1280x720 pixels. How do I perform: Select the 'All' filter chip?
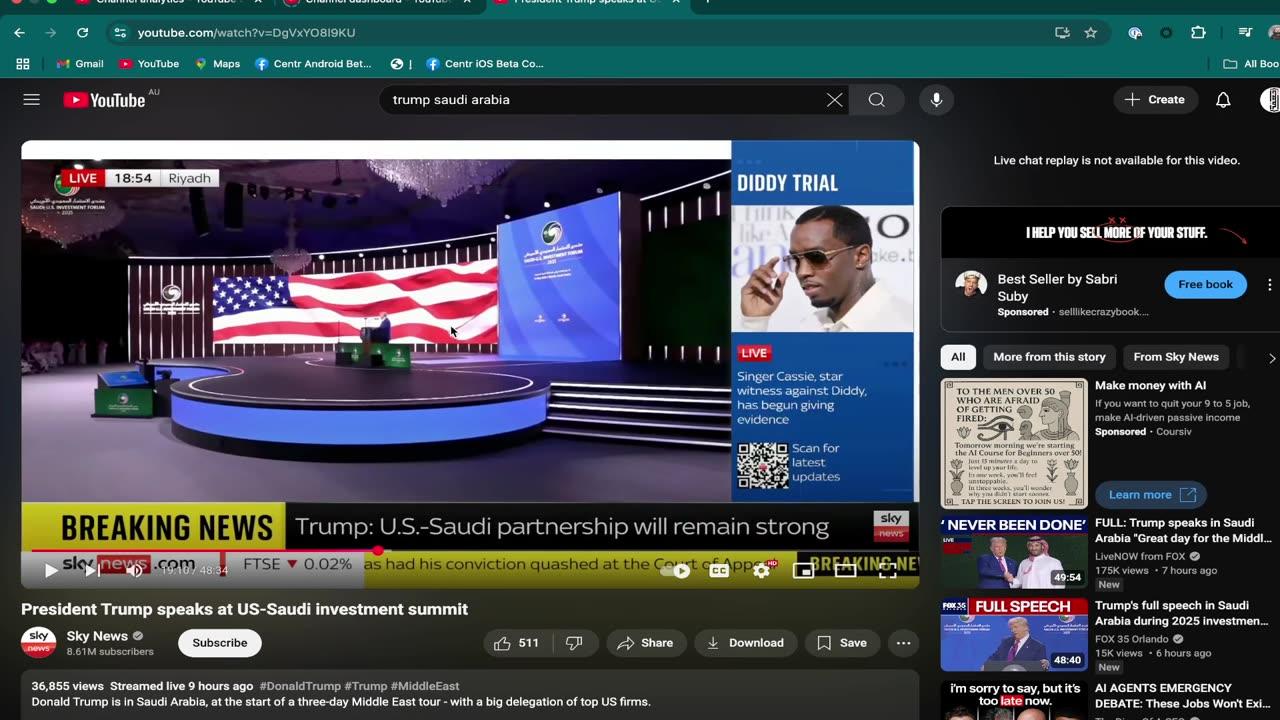(x=958, y=357)
